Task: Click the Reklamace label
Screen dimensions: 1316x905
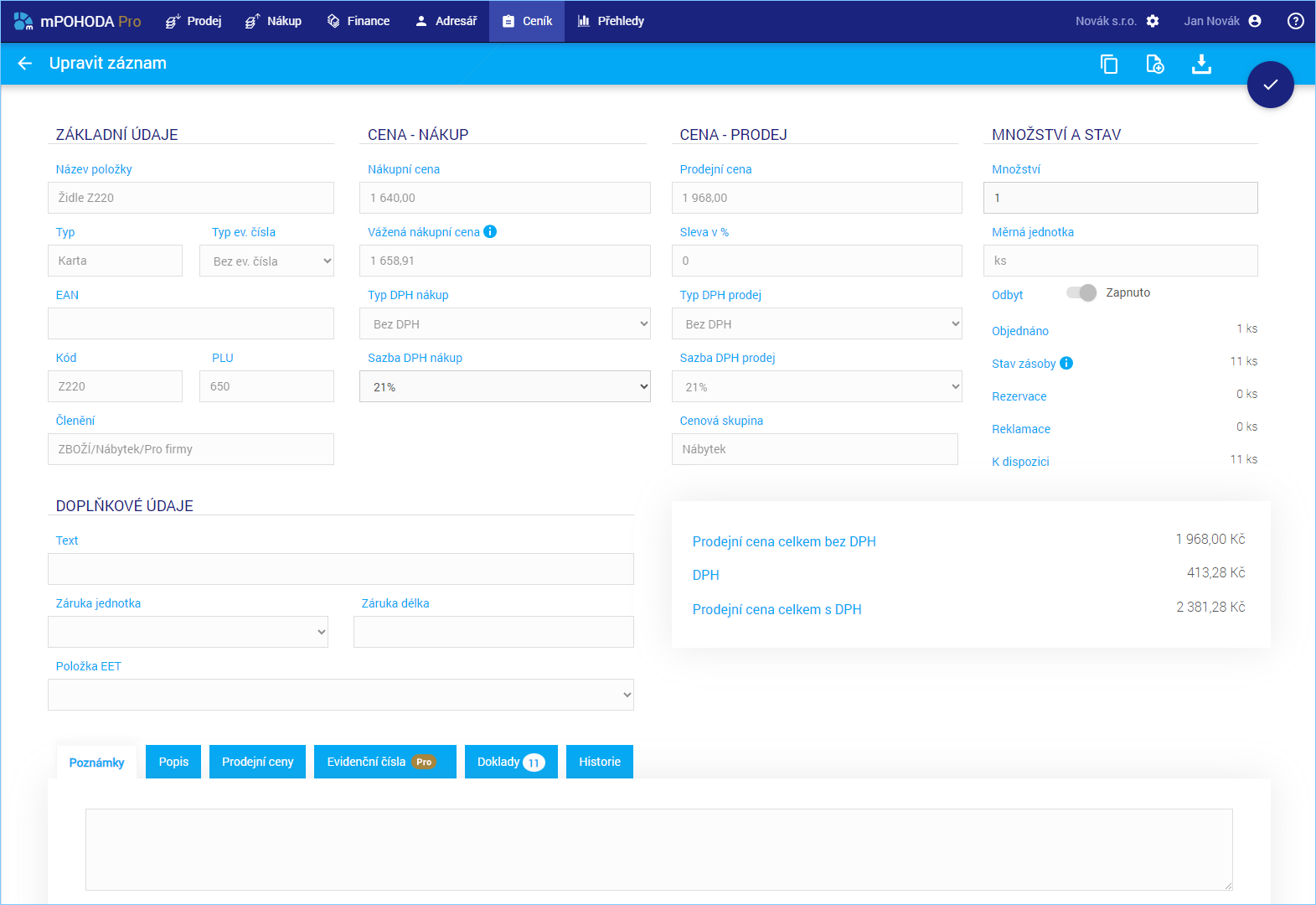Action: pyautogui.click(x=1021, y=429)
